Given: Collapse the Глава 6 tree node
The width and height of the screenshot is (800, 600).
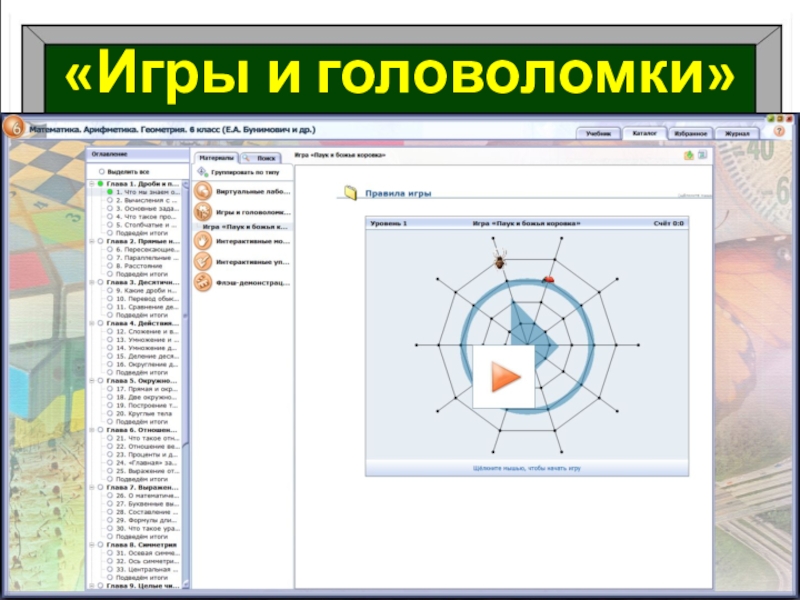Looking at the screenshot, I should point(92,430).
